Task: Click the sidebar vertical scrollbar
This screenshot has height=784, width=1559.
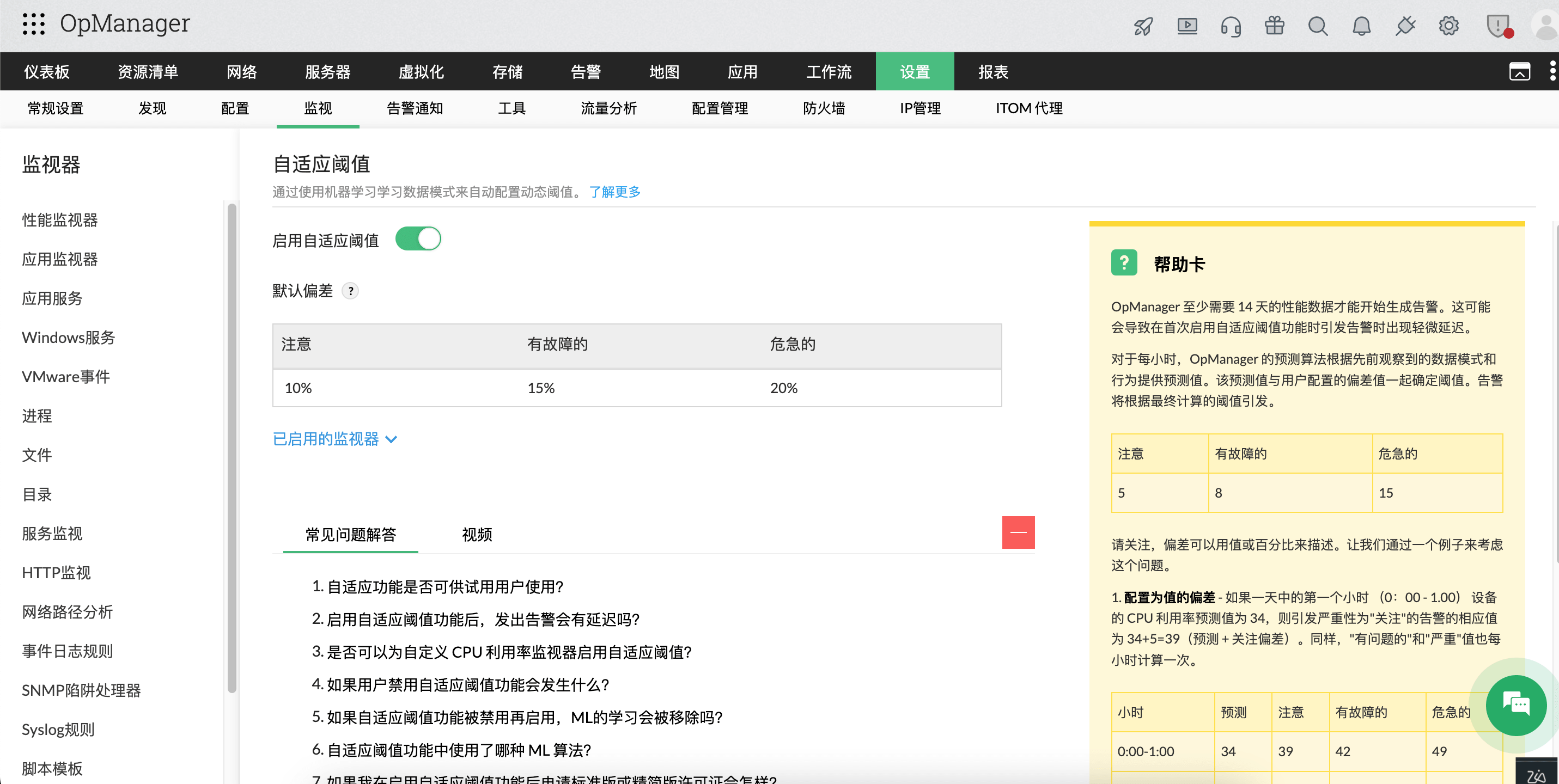Action: coord(232,448)
